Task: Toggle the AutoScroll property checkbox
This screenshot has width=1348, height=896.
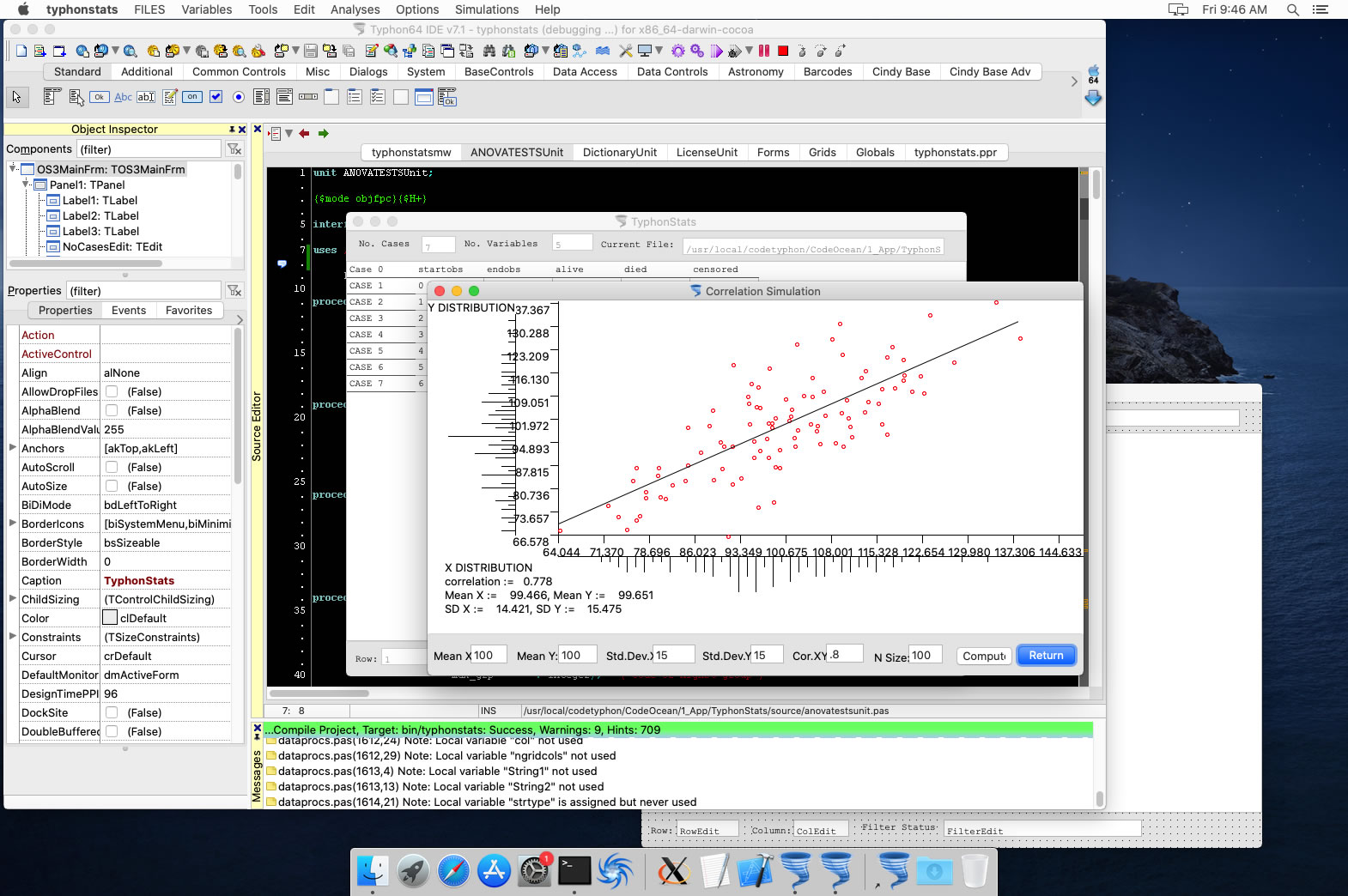Action: (112, 467)
